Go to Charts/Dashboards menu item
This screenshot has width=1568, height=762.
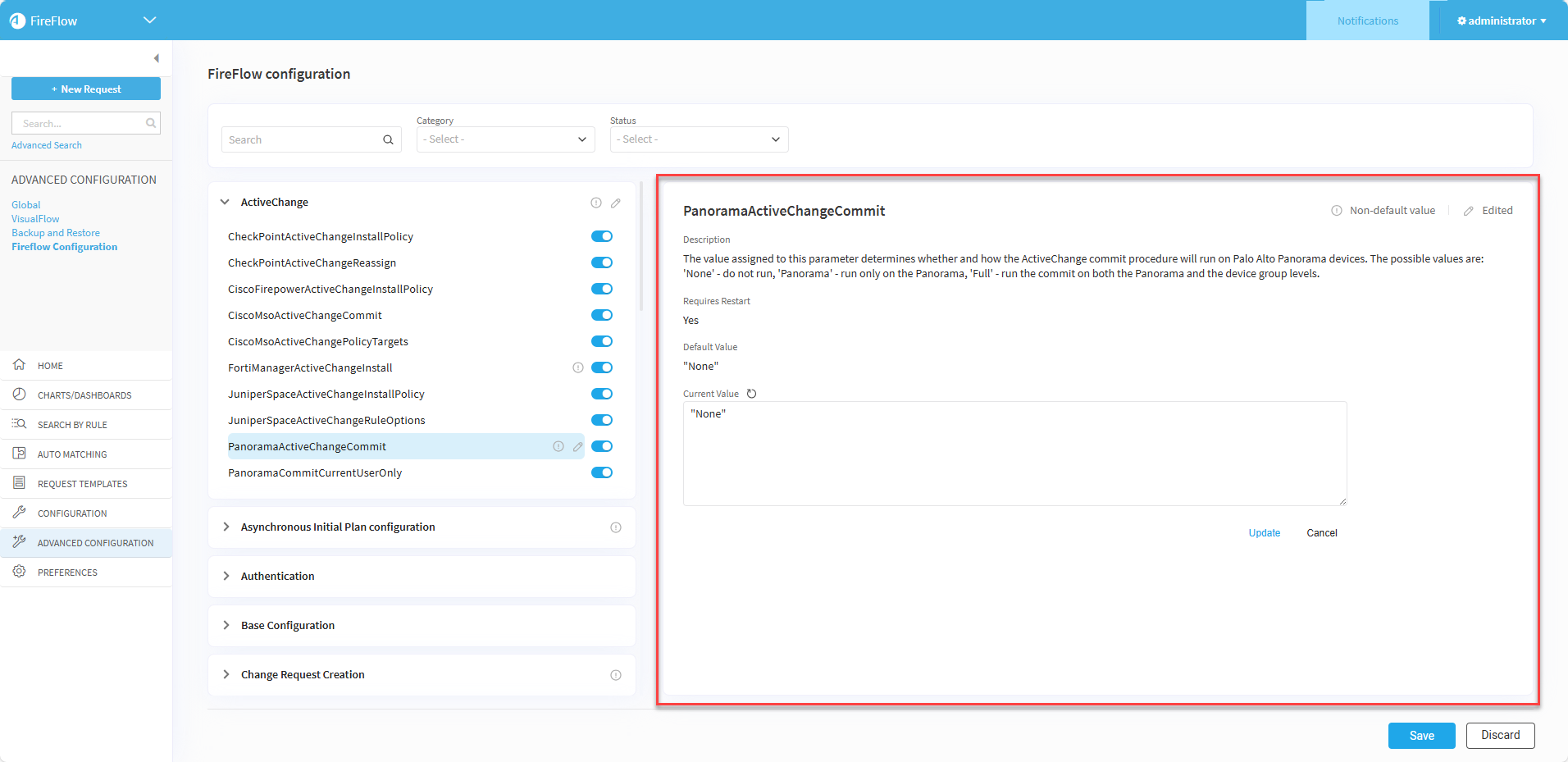pos(84,395)
